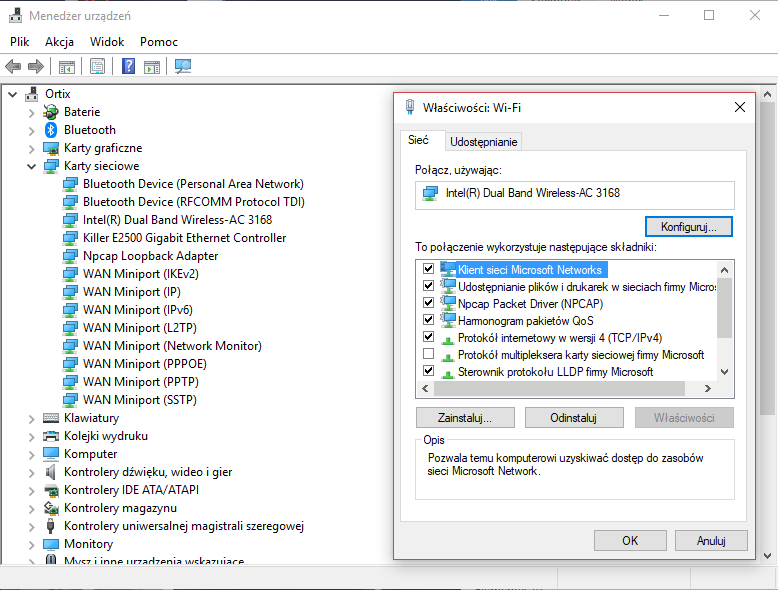Click the USB controllers plug icon
This screenshot has width=778, height=590.
coord(51,526)
